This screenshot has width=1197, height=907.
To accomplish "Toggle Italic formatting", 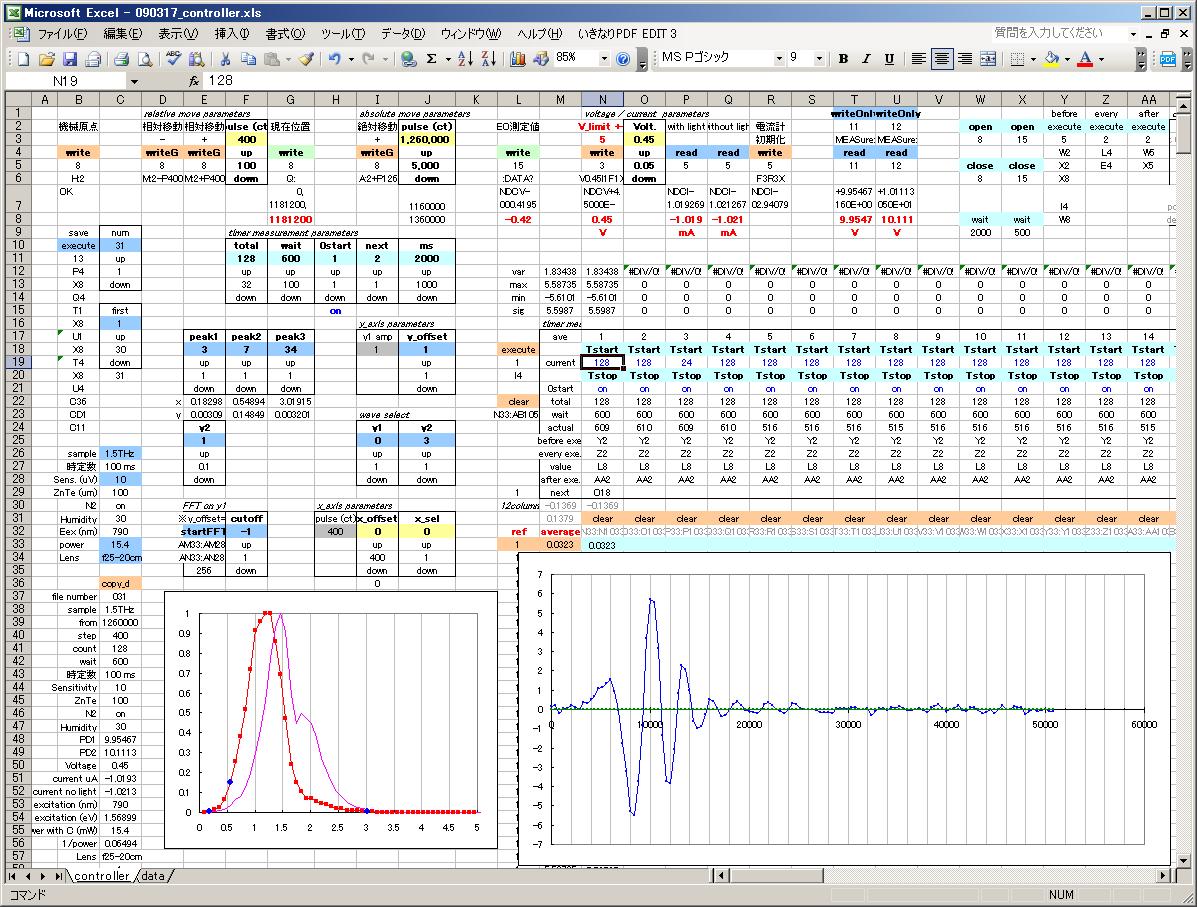I will 865,59.
